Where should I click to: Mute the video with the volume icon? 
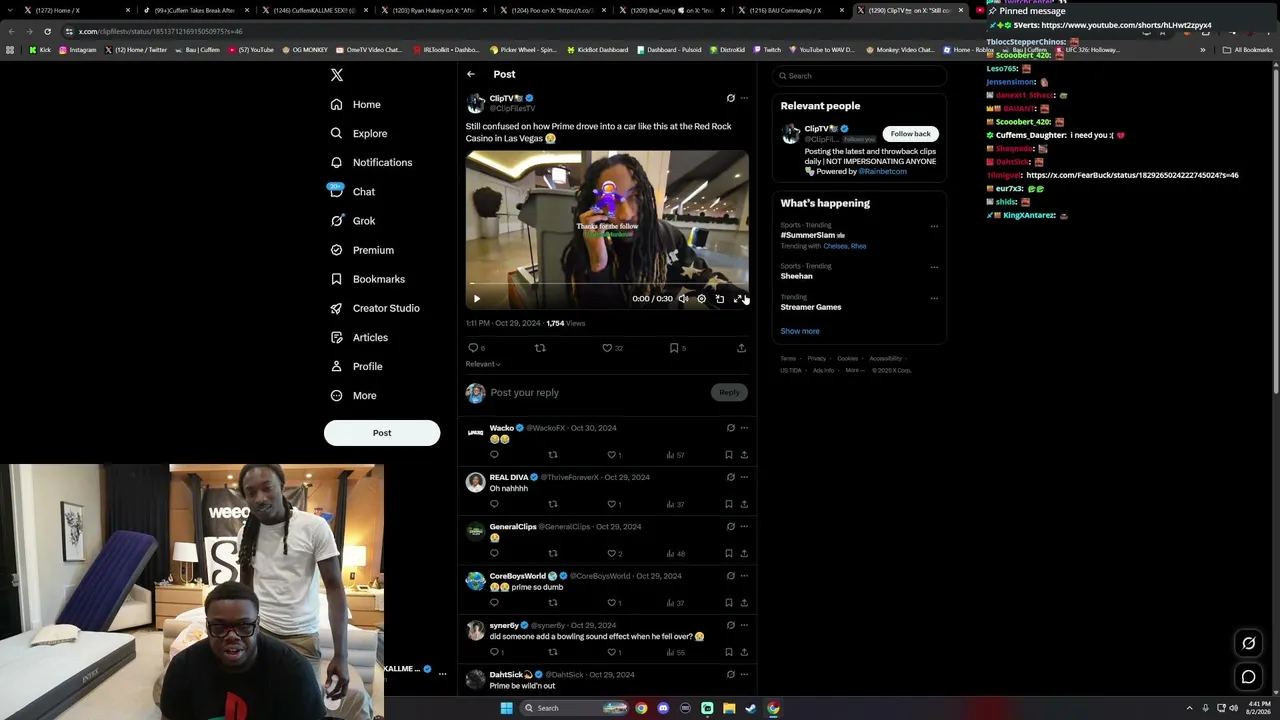(x=683, y=299)
